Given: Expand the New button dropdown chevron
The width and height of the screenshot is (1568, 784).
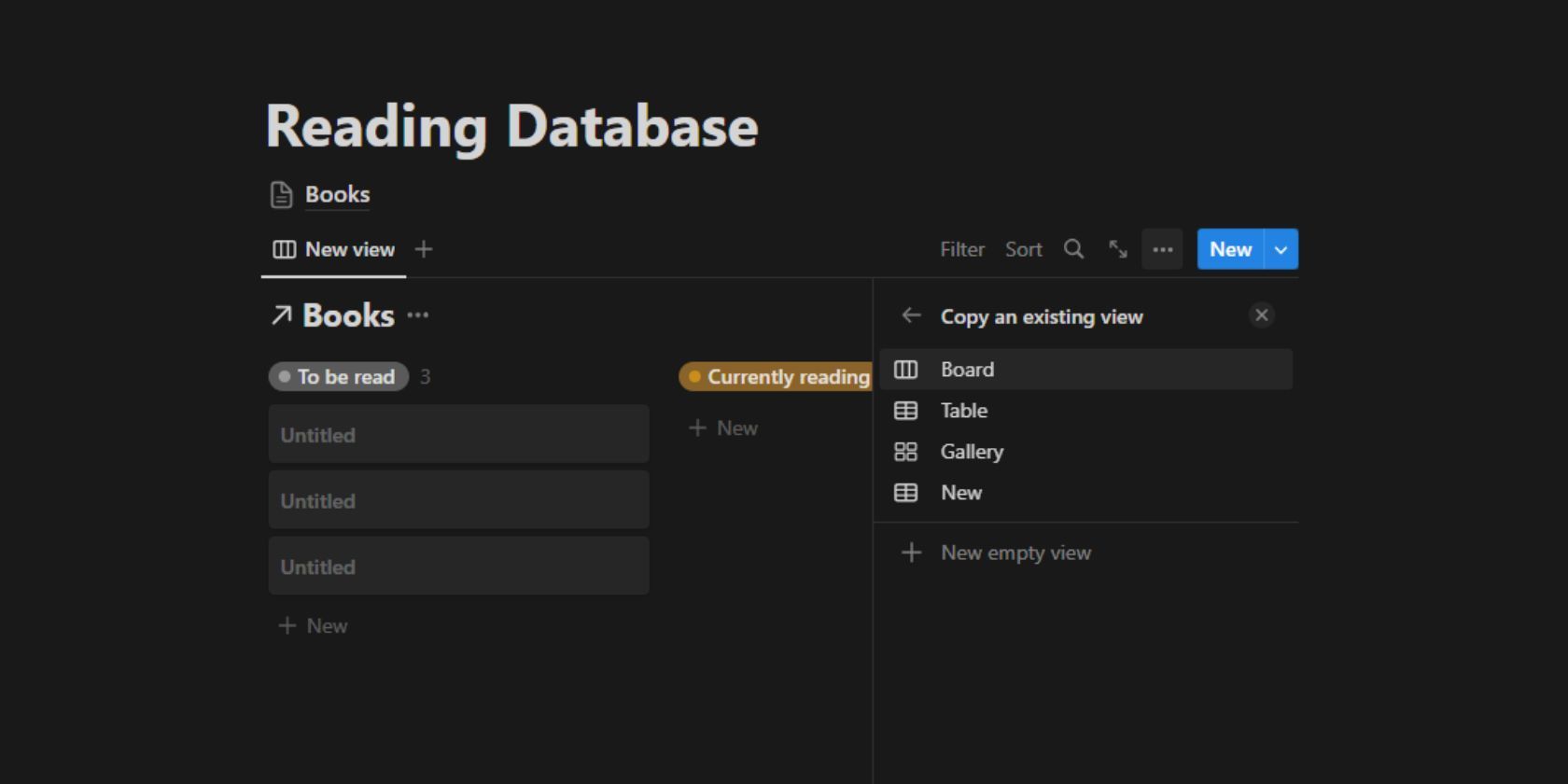Looking at the screenshot, I should 1281,249.
